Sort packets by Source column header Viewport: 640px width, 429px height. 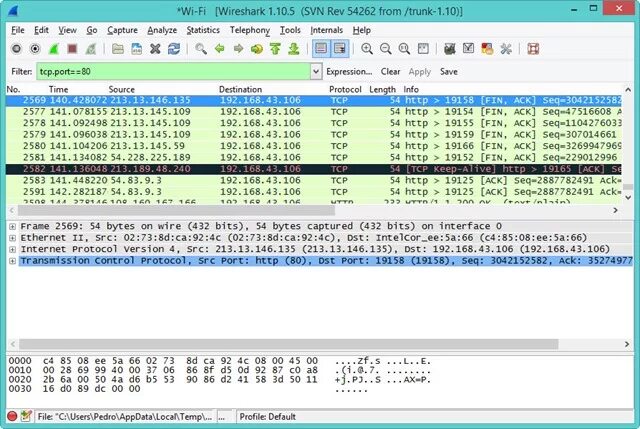(121, 89)
